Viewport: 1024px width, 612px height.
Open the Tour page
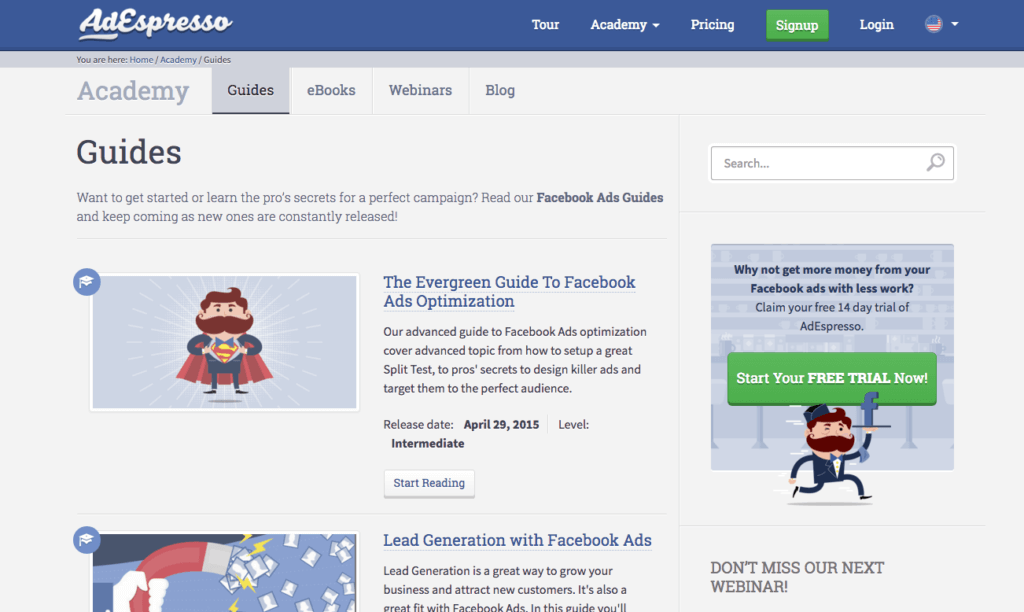pos(545,25)
